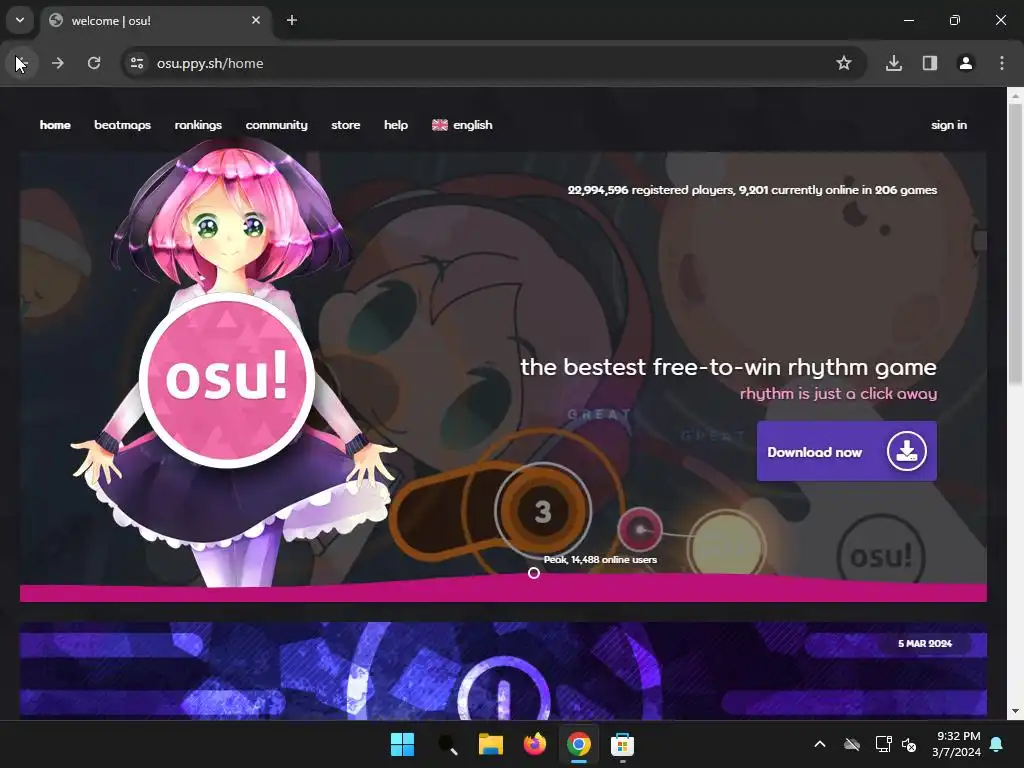
Task: Click the sign in link
Action: click(x=949, y=125)
